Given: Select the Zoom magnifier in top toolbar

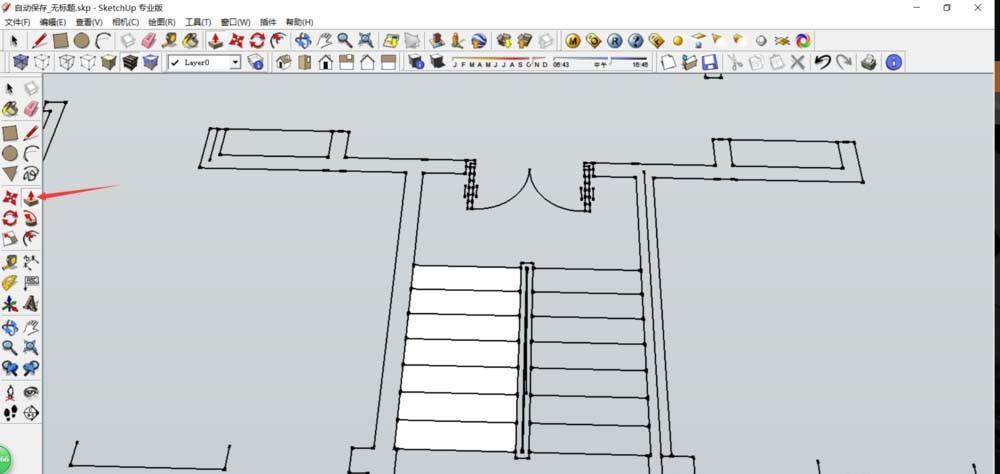Looking at the screenshot, I should [345, 41].
